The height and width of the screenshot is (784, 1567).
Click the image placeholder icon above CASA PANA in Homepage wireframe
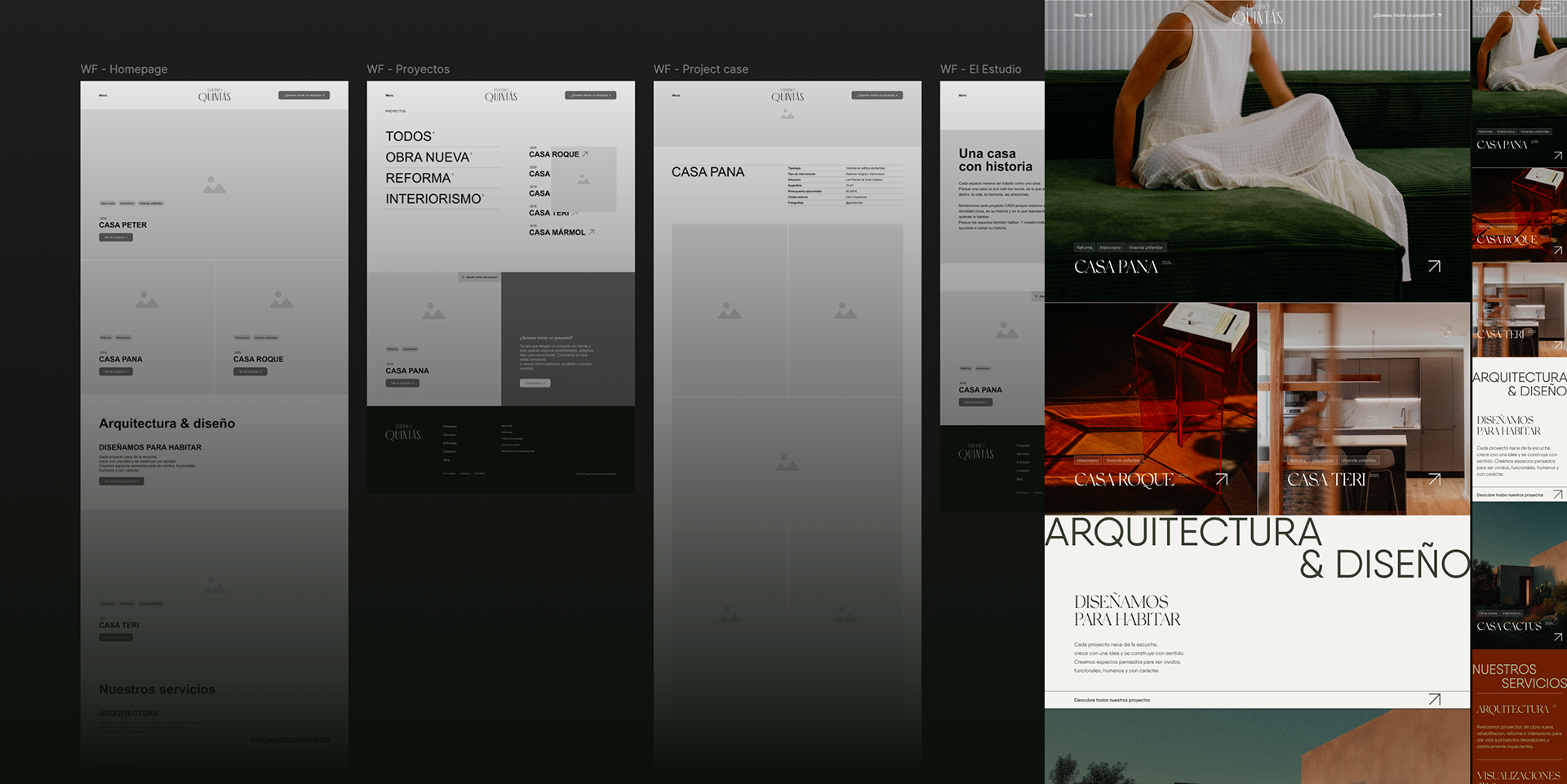147,299
